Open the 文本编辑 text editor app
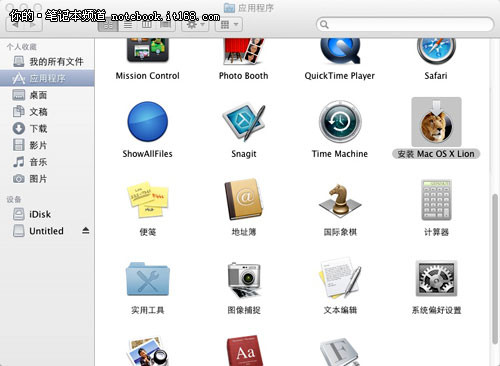Image resolution: width=500 pixels, height=366 pixels. pyautogui.click(x=340, y=278)
